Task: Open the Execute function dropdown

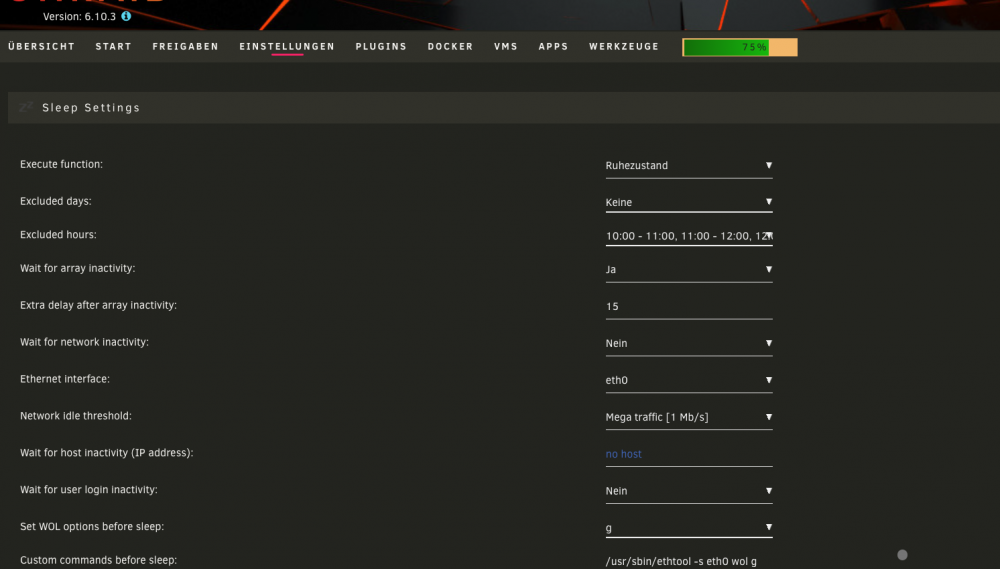Action: (x=689, y=166)
